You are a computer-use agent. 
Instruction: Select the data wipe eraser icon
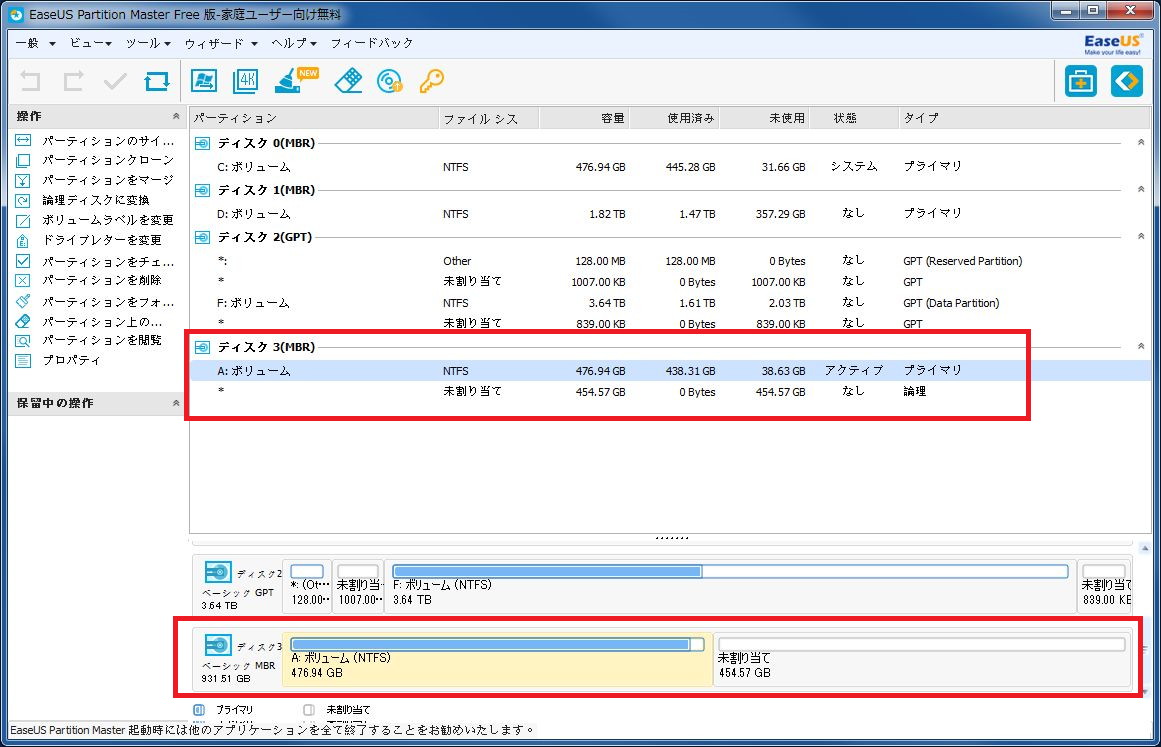348,81
